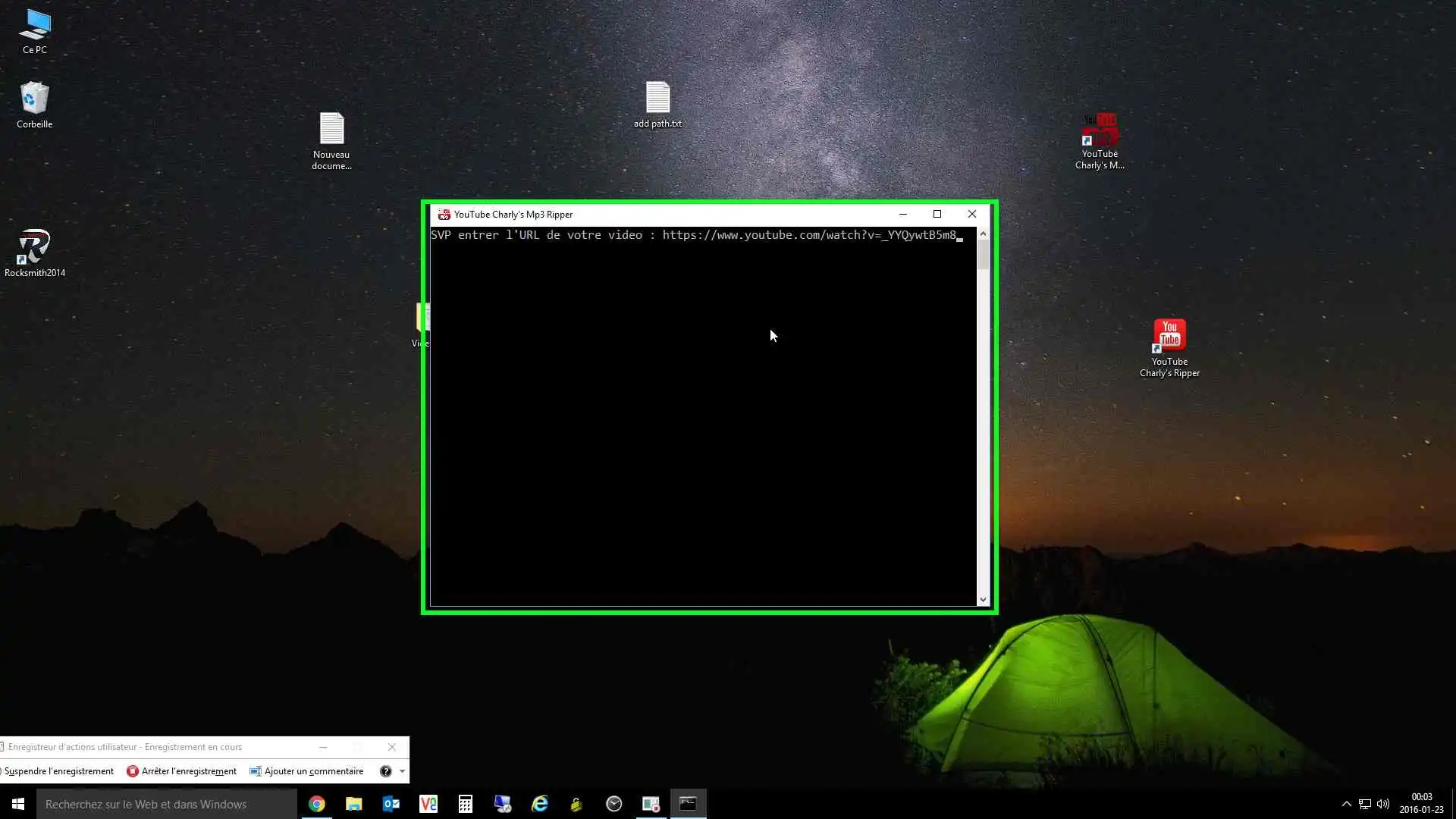The width and height of the screenshot is (1456, 819).
Task: Select the Corbeille recycle bin icon
Action: pos(34,105)
